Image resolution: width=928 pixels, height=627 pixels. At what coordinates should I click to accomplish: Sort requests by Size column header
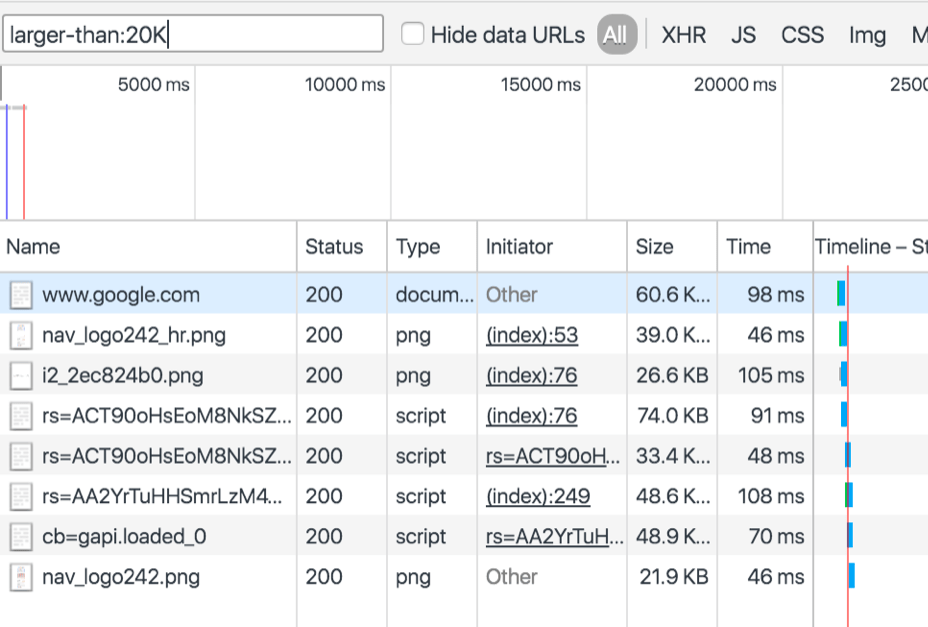pos(655,247)
